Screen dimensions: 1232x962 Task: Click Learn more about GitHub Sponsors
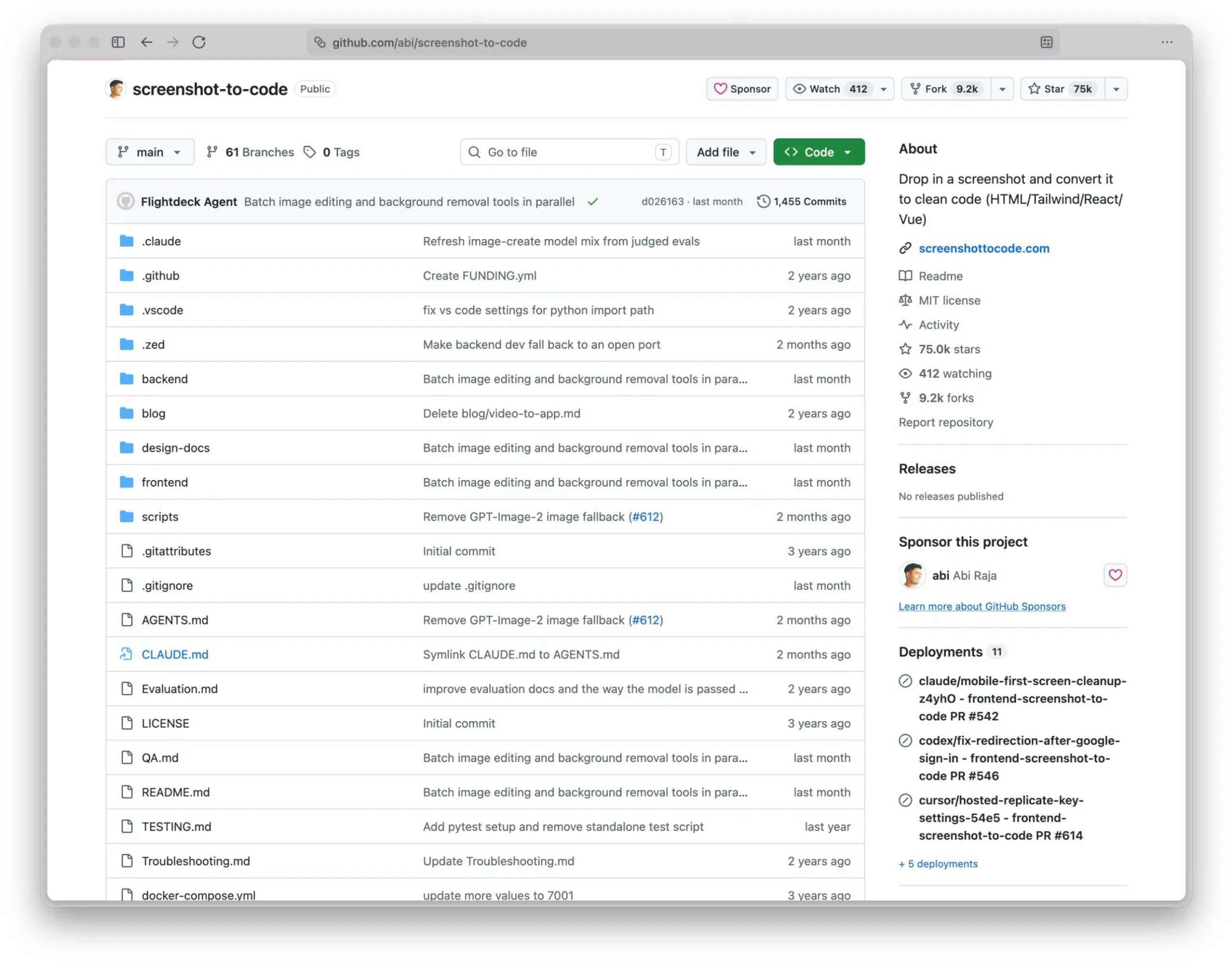tap(982, 606)
